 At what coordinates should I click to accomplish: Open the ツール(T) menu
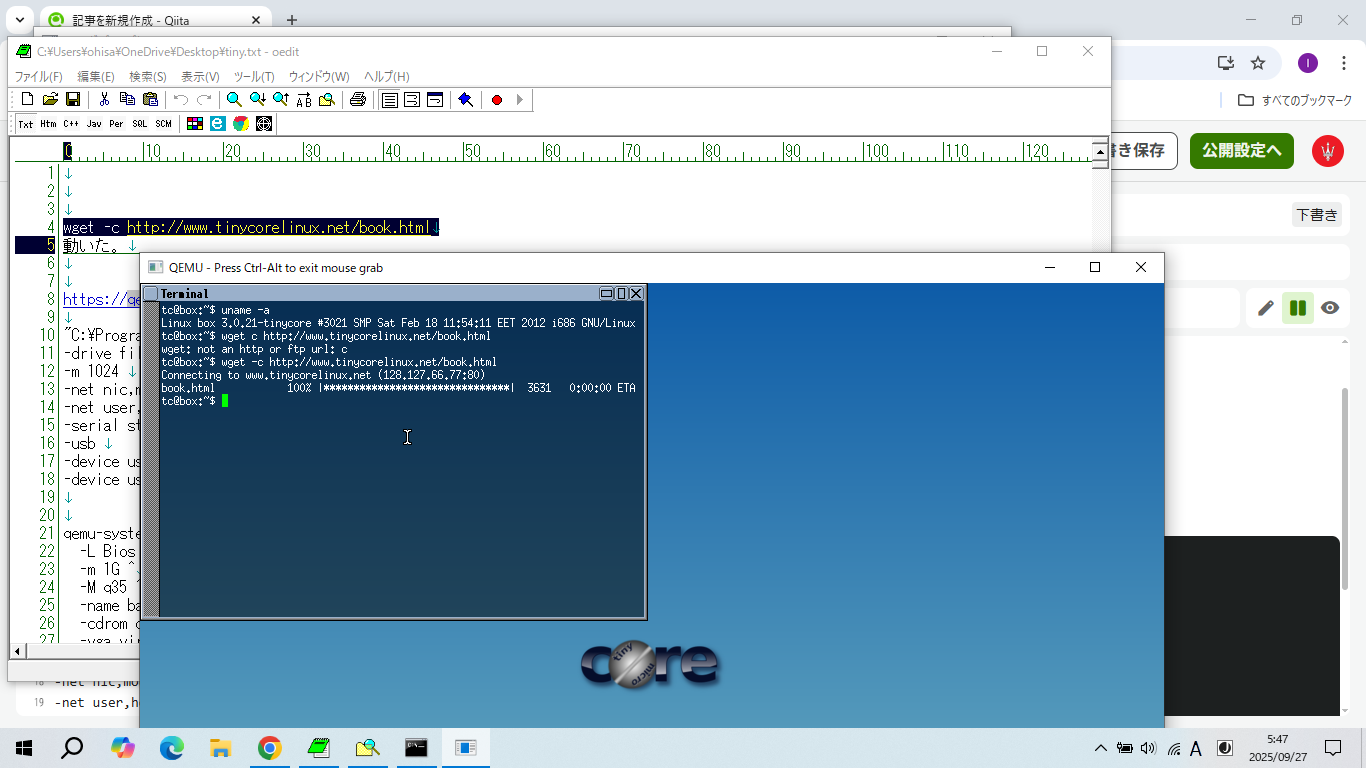point(254,77)
